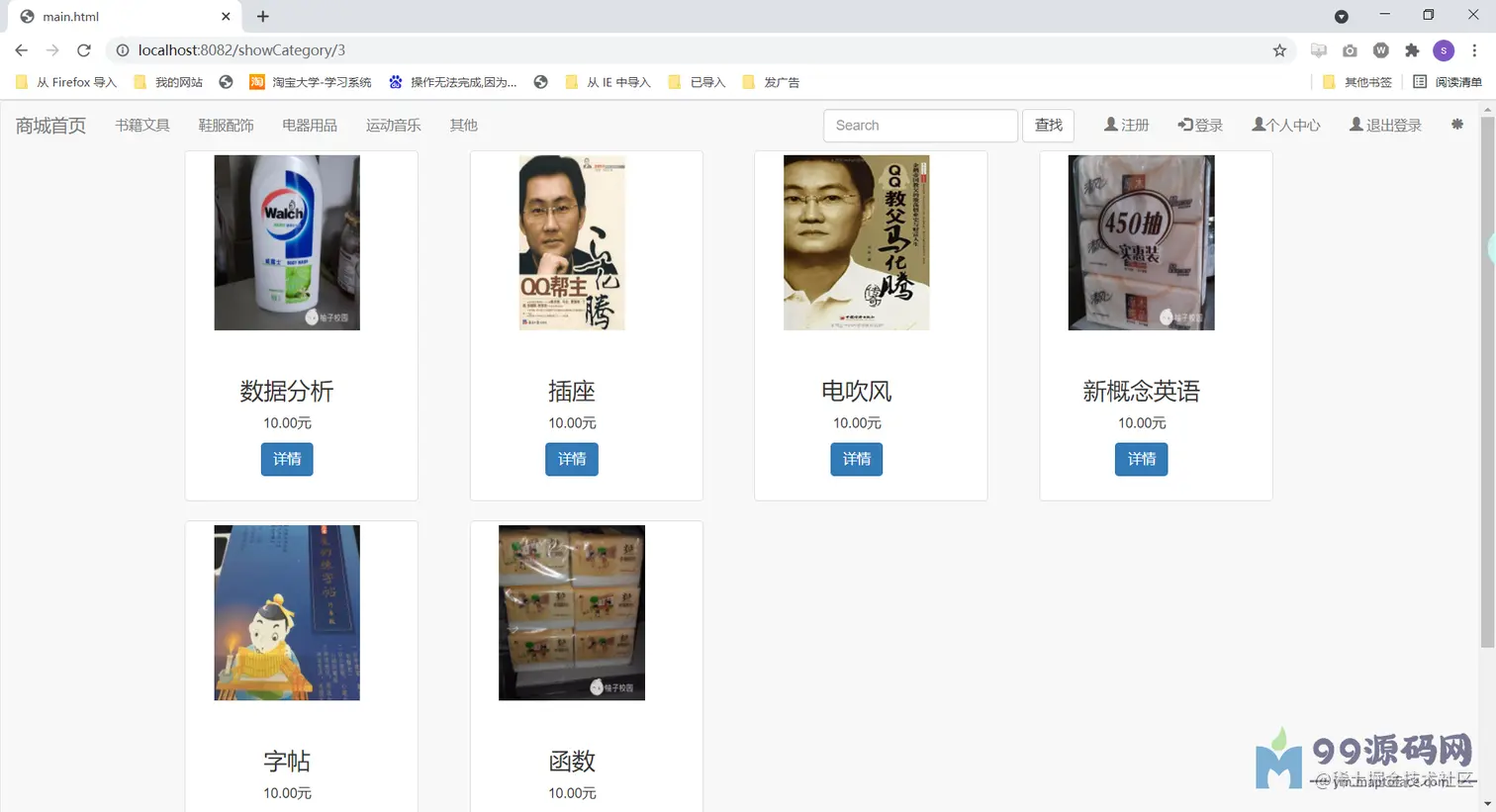Open the 登录 login link

pos(1200,126)
